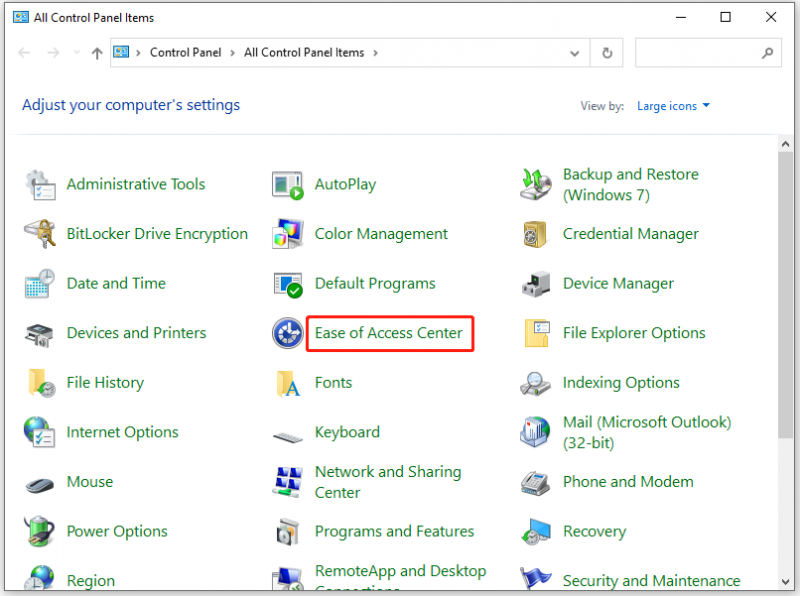Open the Administrative Tools icon
800x596 pixels.
40,185
